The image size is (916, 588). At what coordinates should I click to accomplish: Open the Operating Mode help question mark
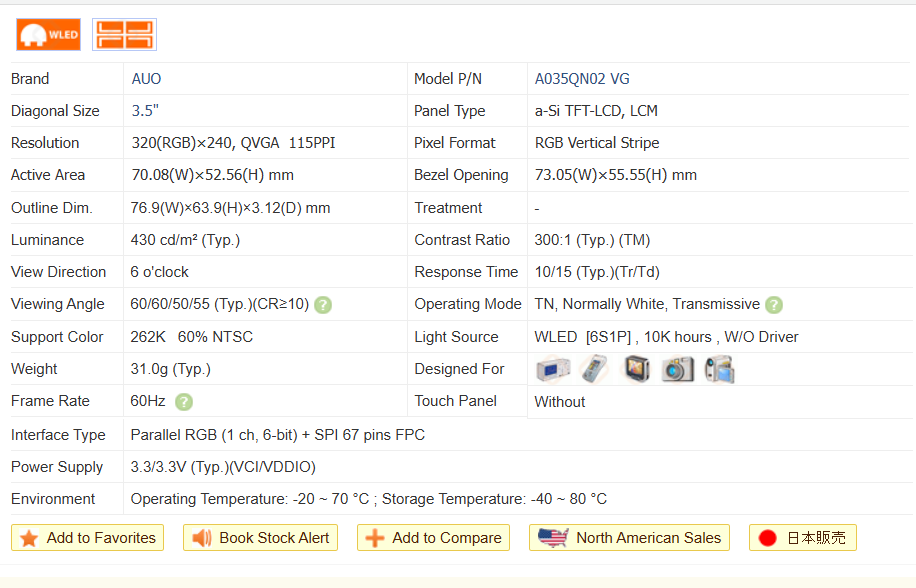pos(774,305)
